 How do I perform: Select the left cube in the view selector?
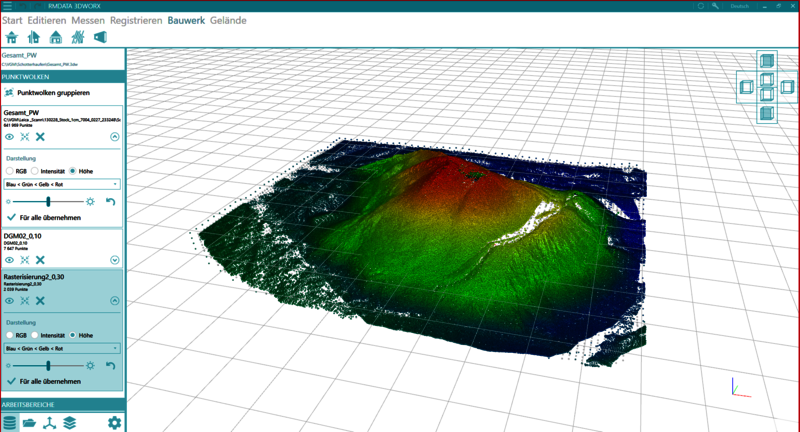pyautogui.click(x=746, y=87)
